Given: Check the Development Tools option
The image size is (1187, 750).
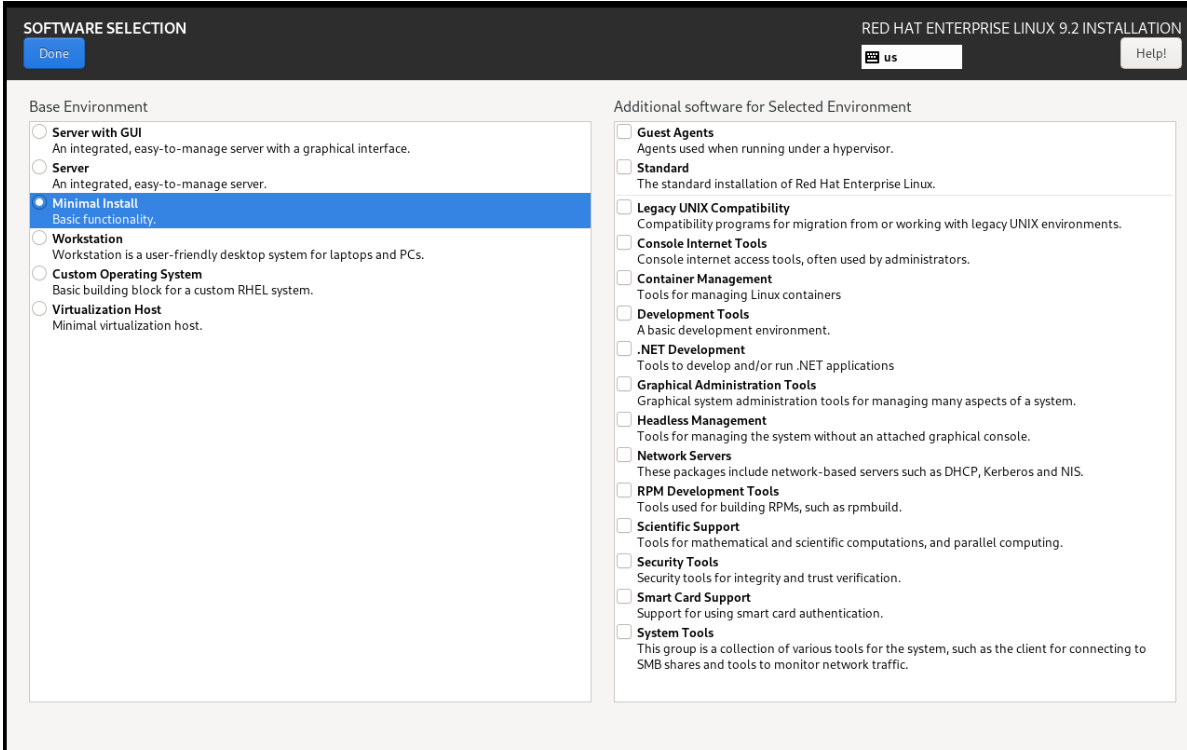Looking at the screenshot, I should tap(624, 313).
